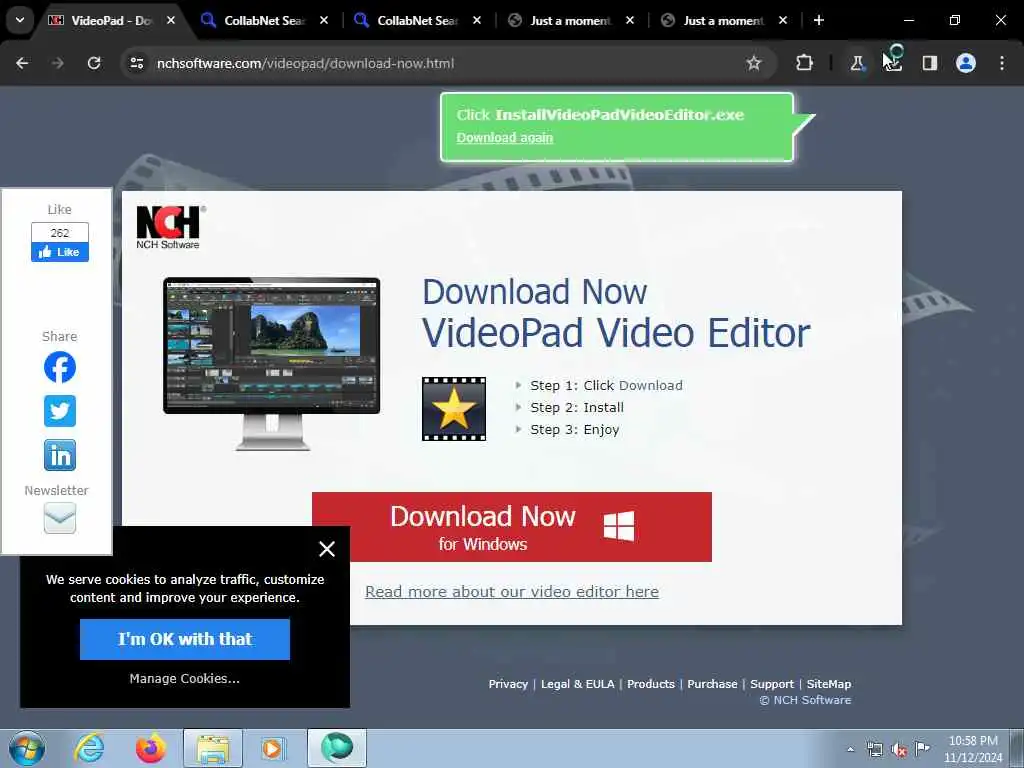Screen dimensions: 1024x768
Task: Open the tab search dropdown arrow
Action: 20,20
